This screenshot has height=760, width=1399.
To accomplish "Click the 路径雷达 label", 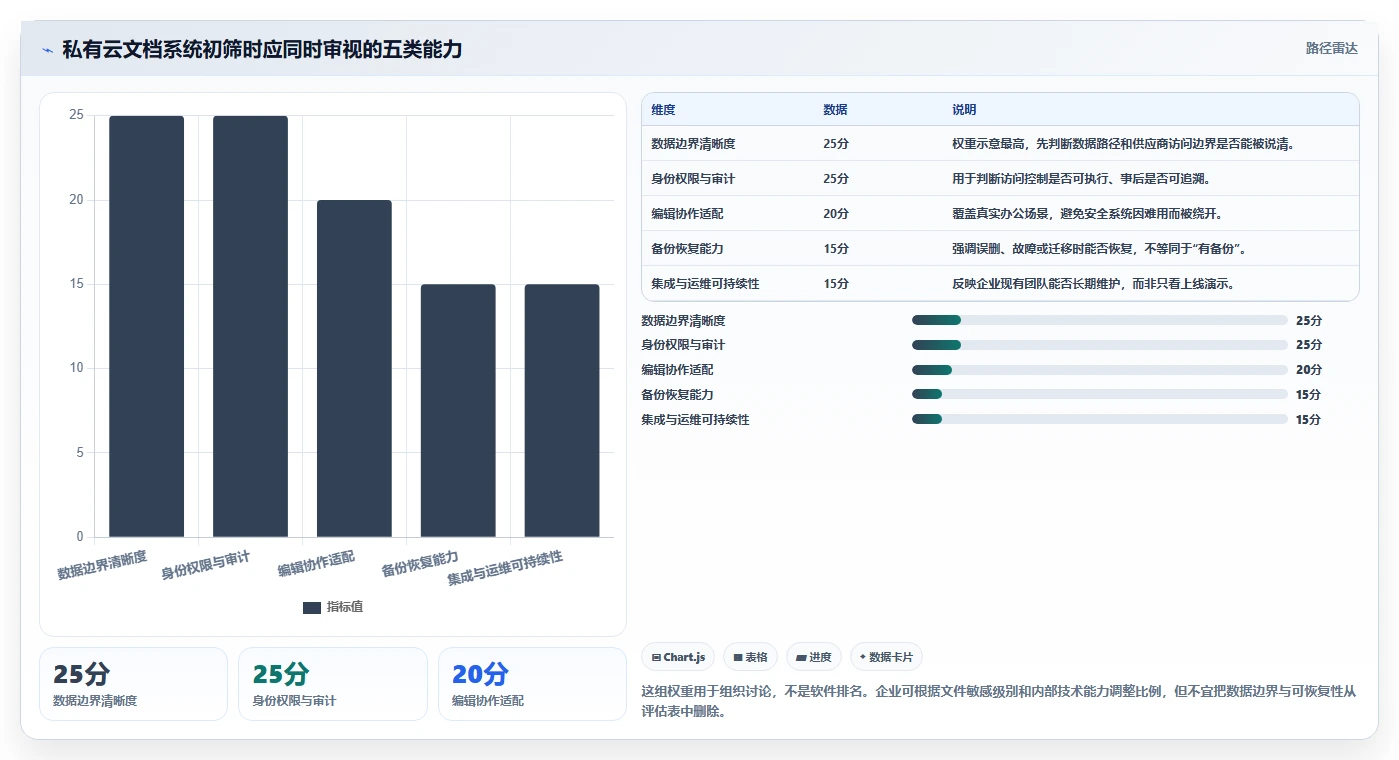I will [1331, 48].
